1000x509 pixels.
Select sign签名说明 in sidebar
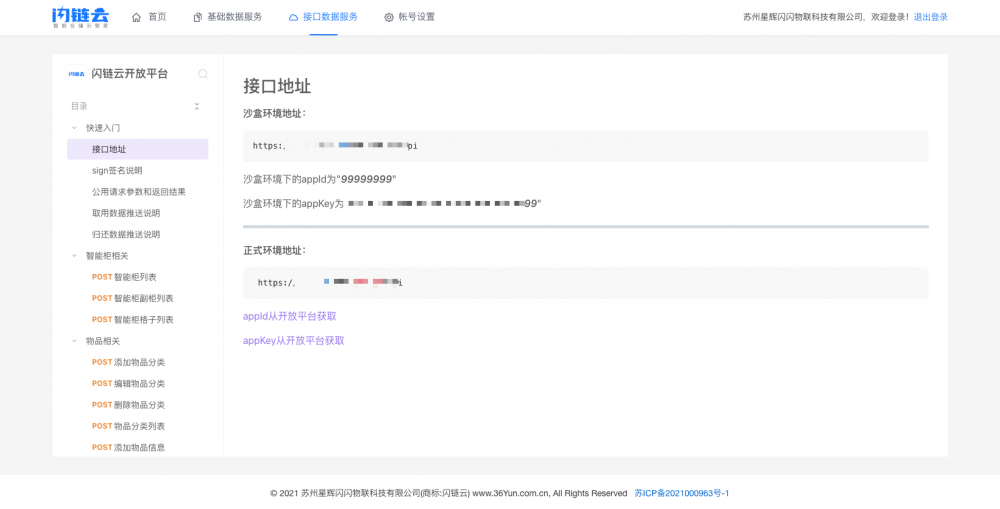tap(117, 171)
